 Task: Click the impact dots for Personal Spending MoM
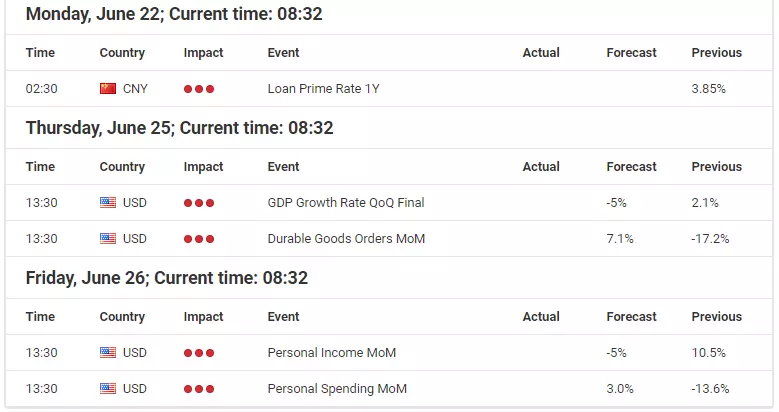click(x=199, y=389)
